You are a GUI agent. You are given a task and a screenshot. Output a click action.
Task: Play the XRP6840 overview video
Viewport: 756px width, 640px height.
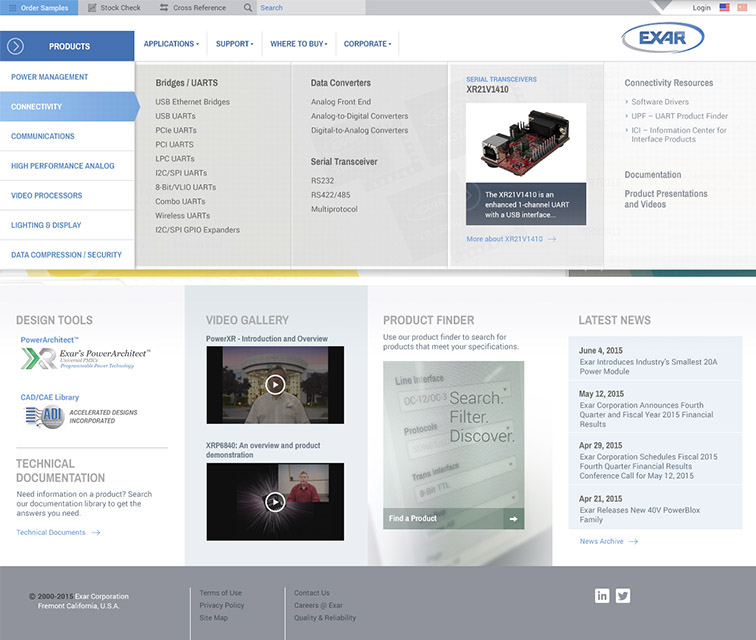point(275,502)
